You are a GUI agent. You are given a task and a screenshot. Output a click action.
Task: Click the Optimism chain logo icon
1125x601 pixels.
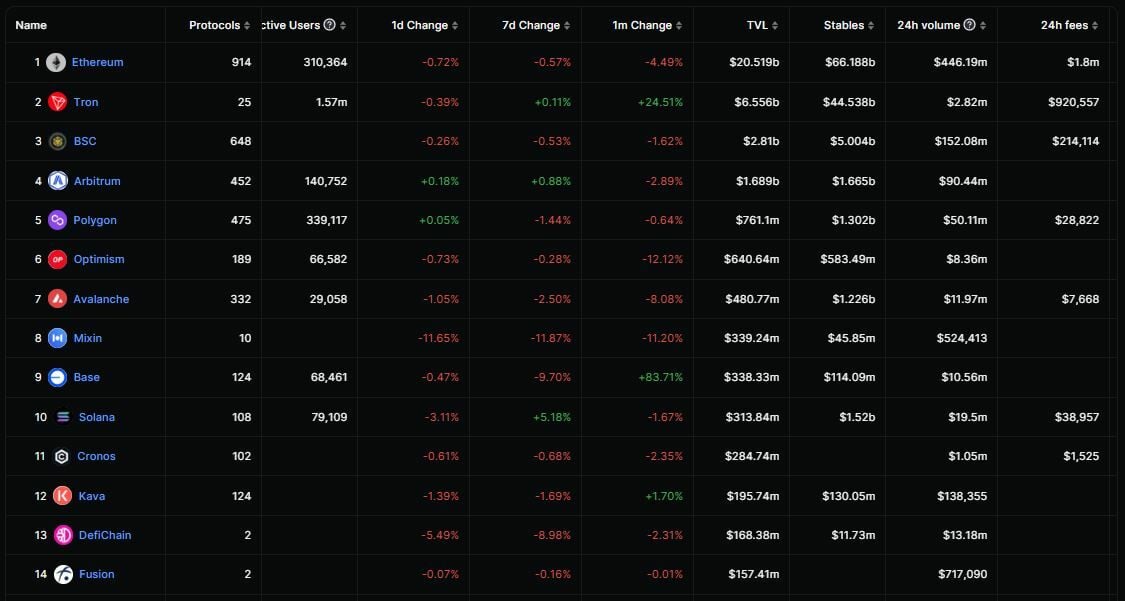click(x=58, y=259)
